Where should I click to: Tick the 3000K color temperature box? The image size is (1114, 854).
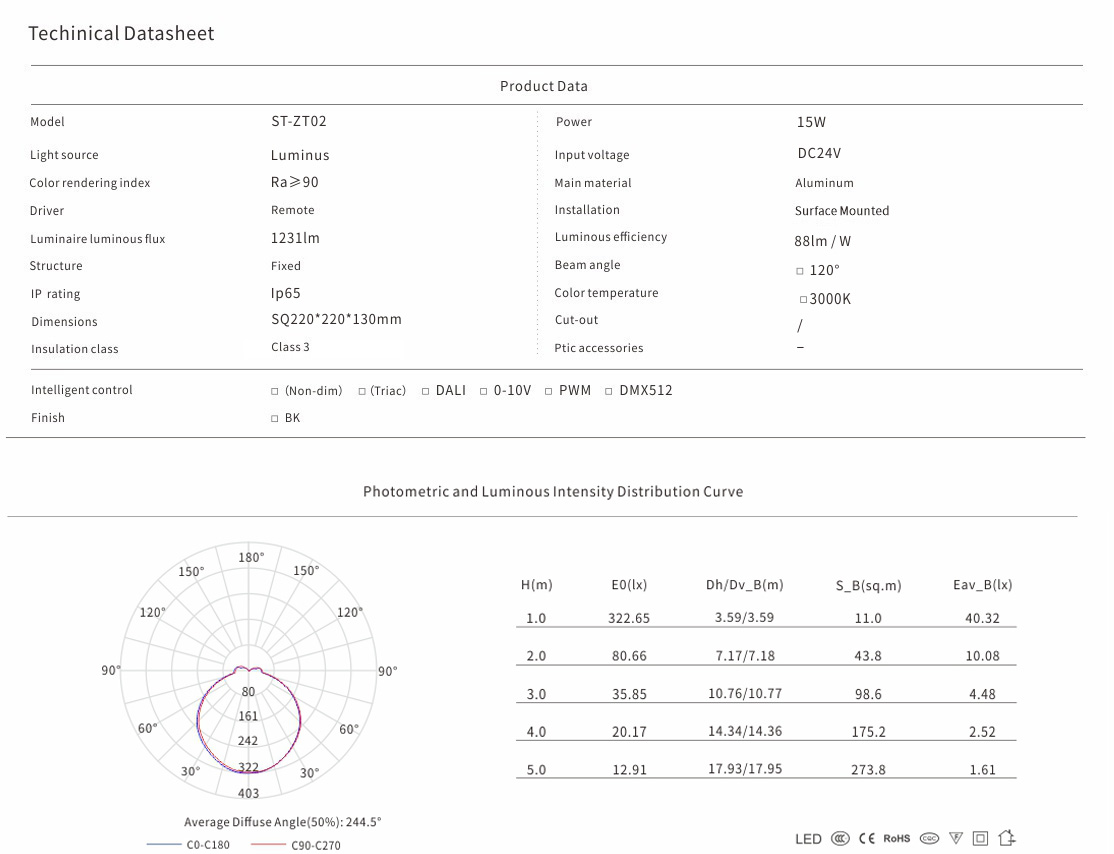click(x=803, y=300)
